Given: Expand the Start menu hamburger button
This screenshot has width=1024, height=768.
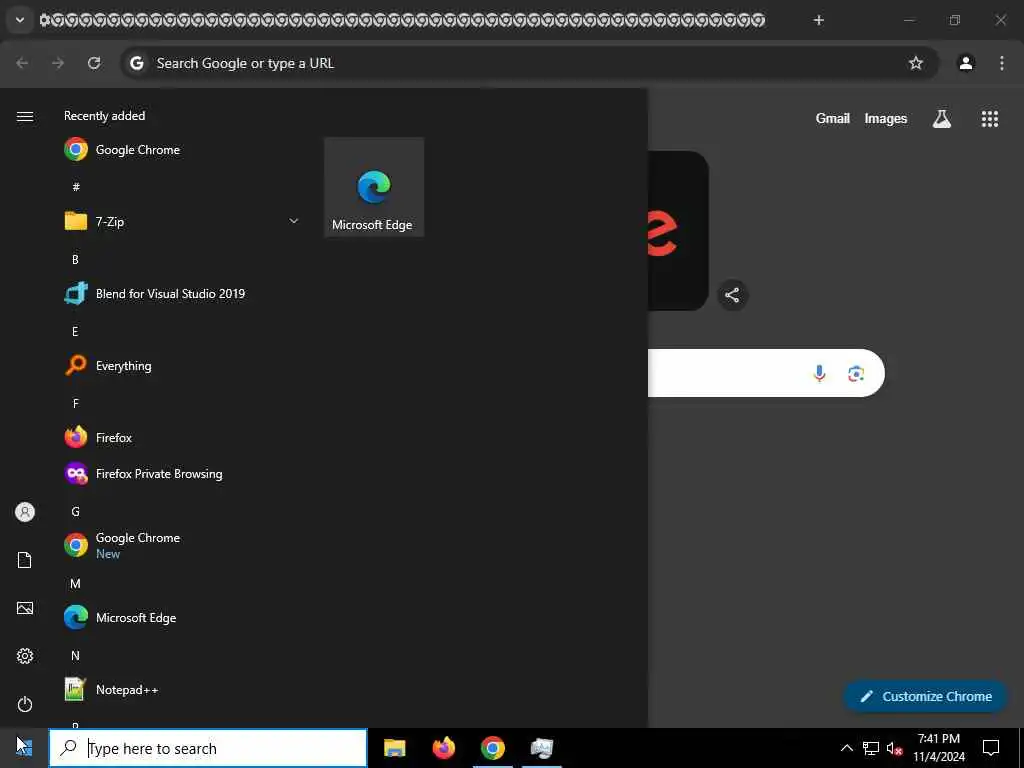Looking at the screenshot, I should point(25,116).
